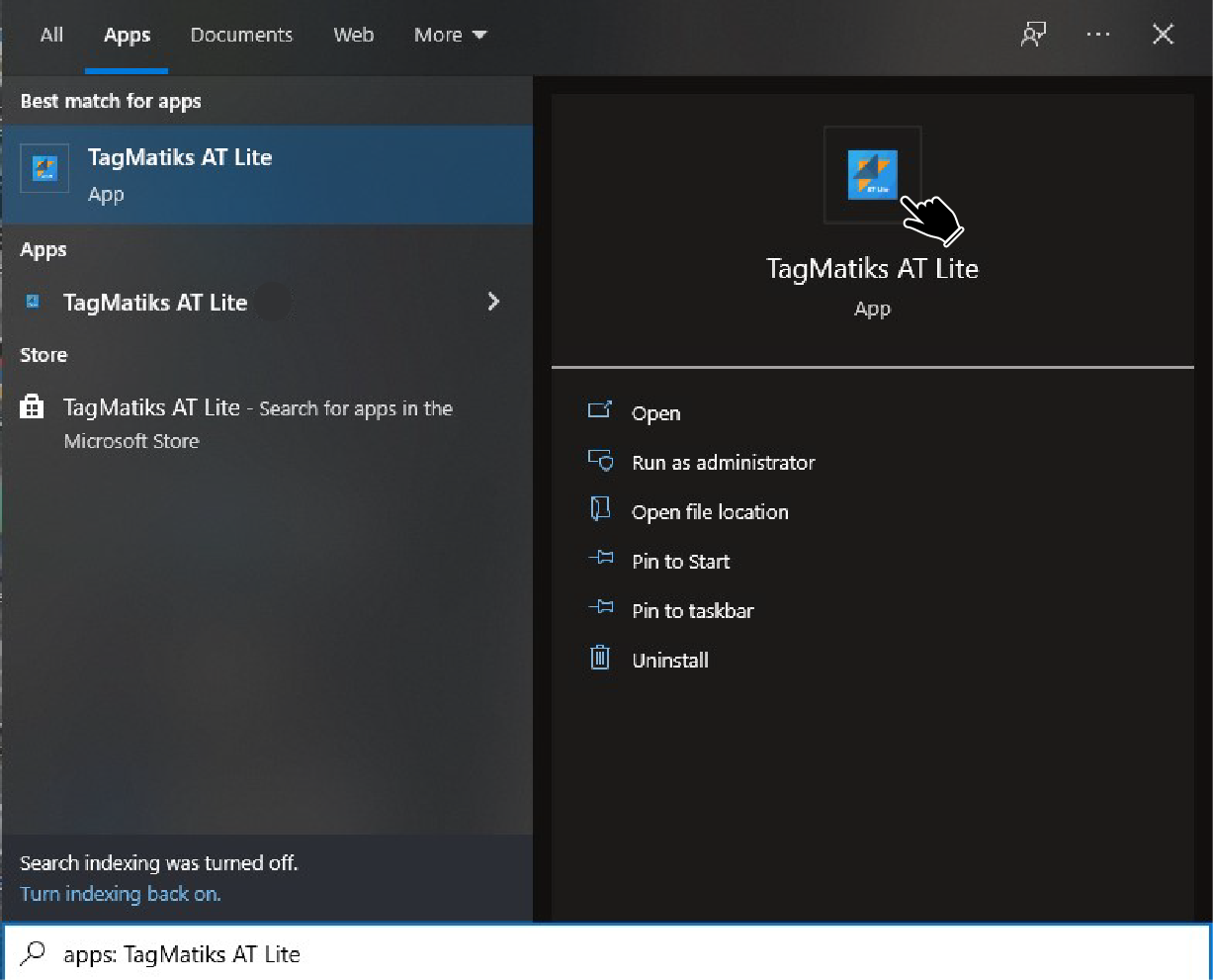Select the Web search tab
1213x980 pixels.
(353, 35)
